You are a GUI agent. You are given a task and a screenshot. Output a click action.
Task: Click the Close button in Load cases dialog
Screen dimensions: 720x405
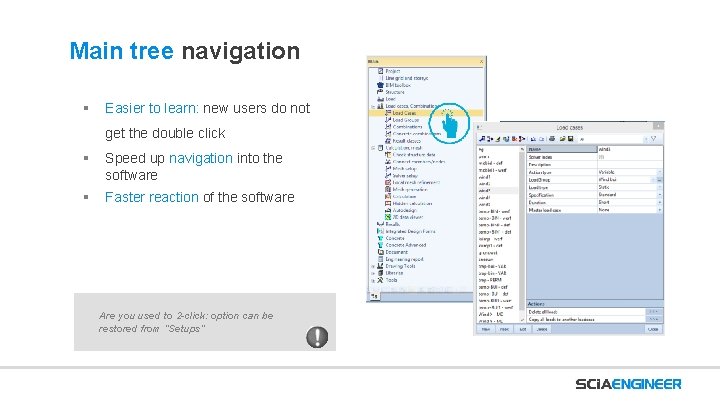653,329
